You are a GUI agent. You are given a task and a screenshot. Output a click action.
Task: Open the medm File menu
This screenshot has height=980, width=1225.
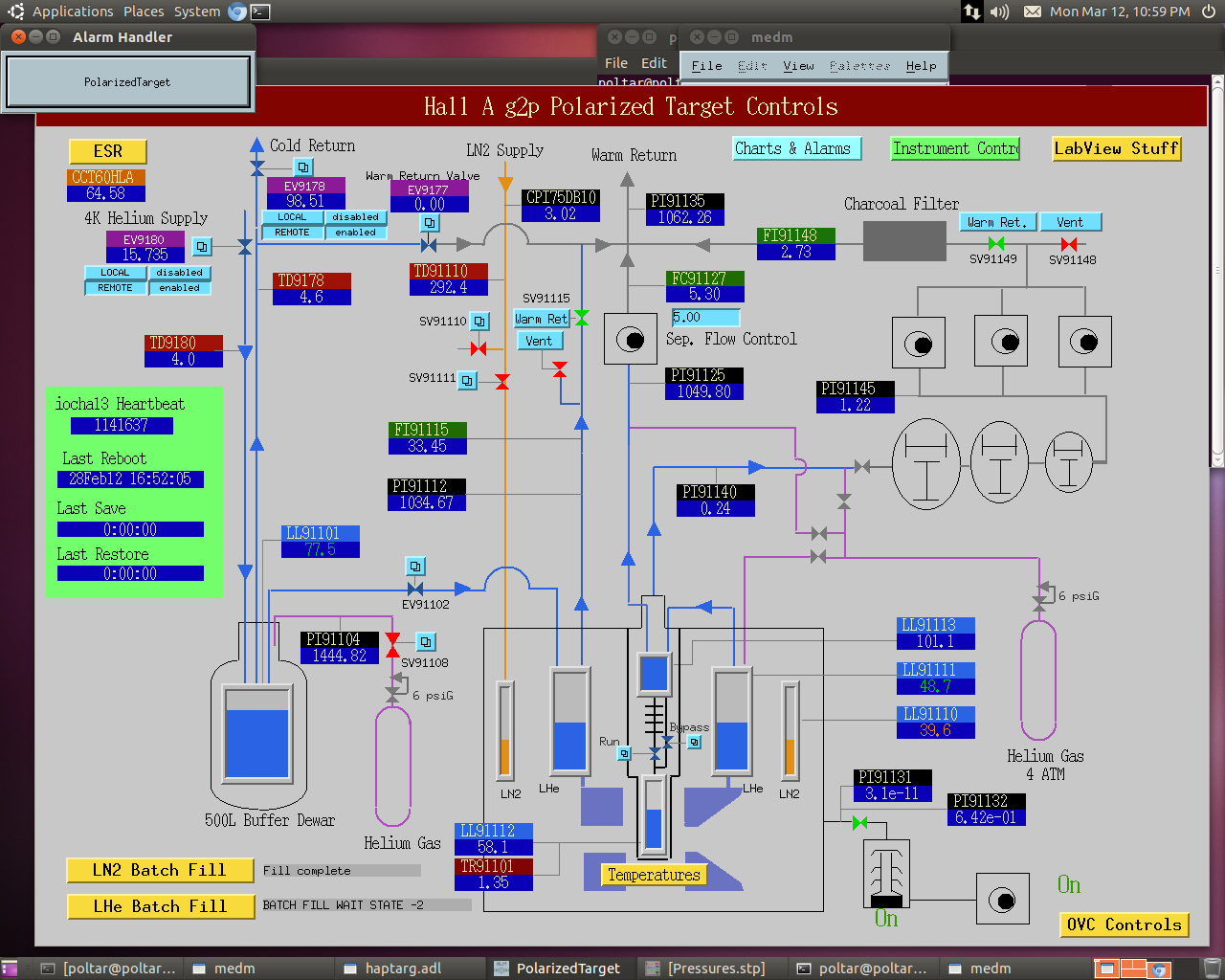pos(706,66)
